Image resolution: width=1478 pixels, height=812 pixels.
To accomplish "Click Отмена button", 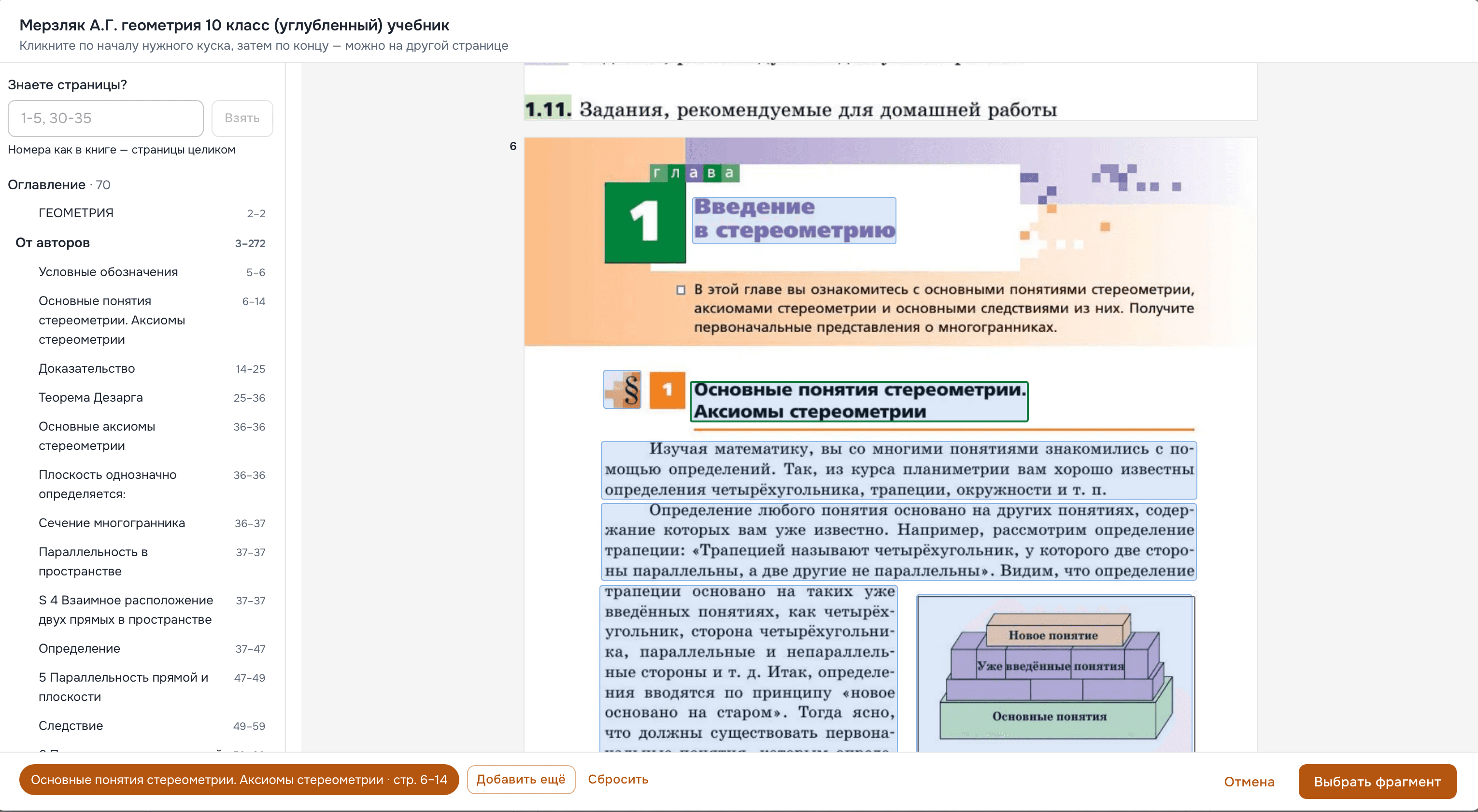I will click(1249, 782).
